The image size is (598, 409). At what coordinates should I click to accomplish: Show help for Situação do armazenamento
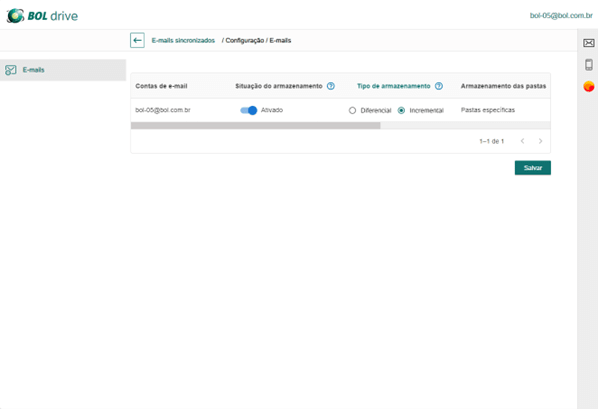click(x=331, y=86)
